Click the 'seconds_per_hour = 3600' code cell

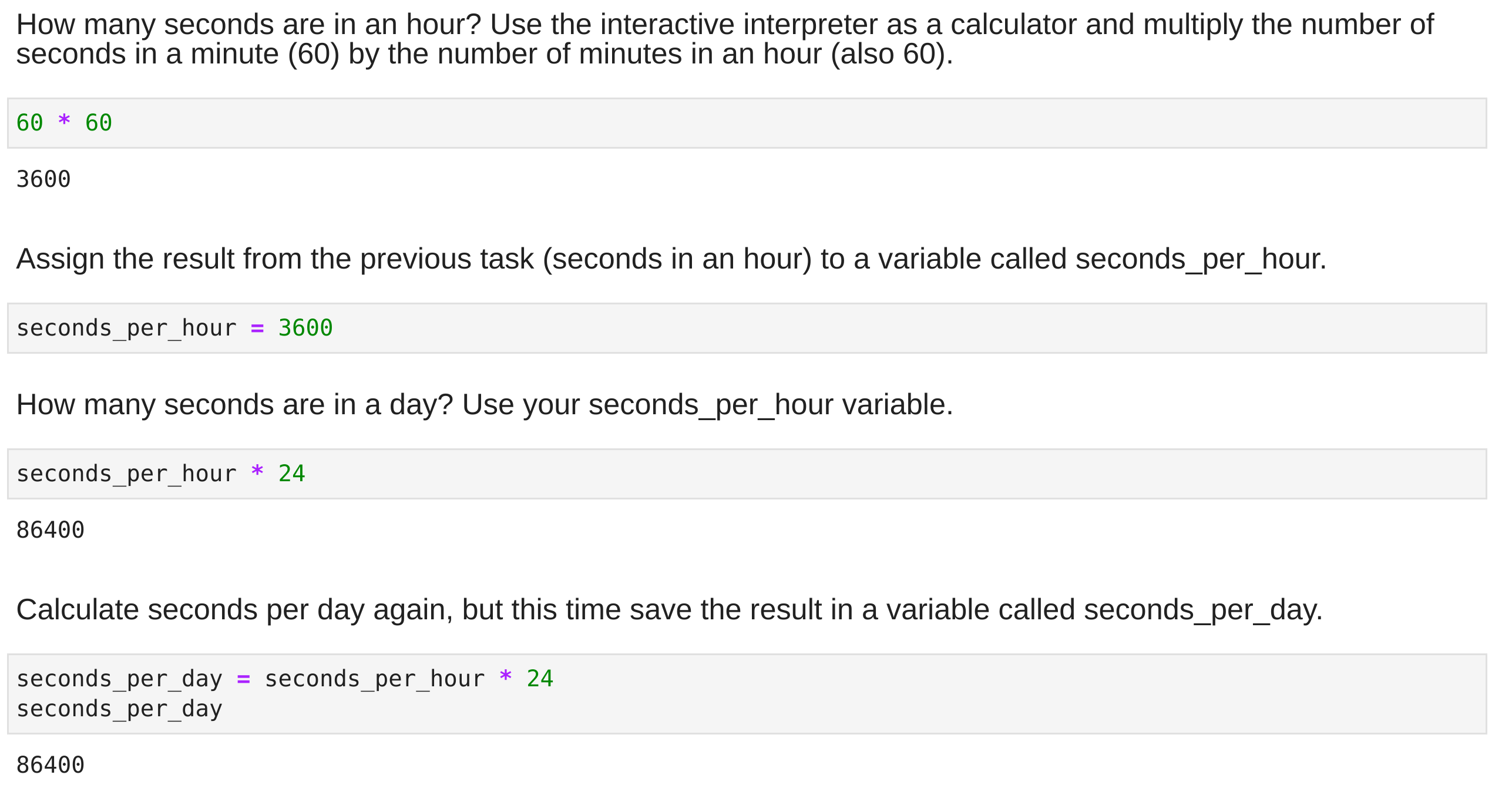[746, 328]
